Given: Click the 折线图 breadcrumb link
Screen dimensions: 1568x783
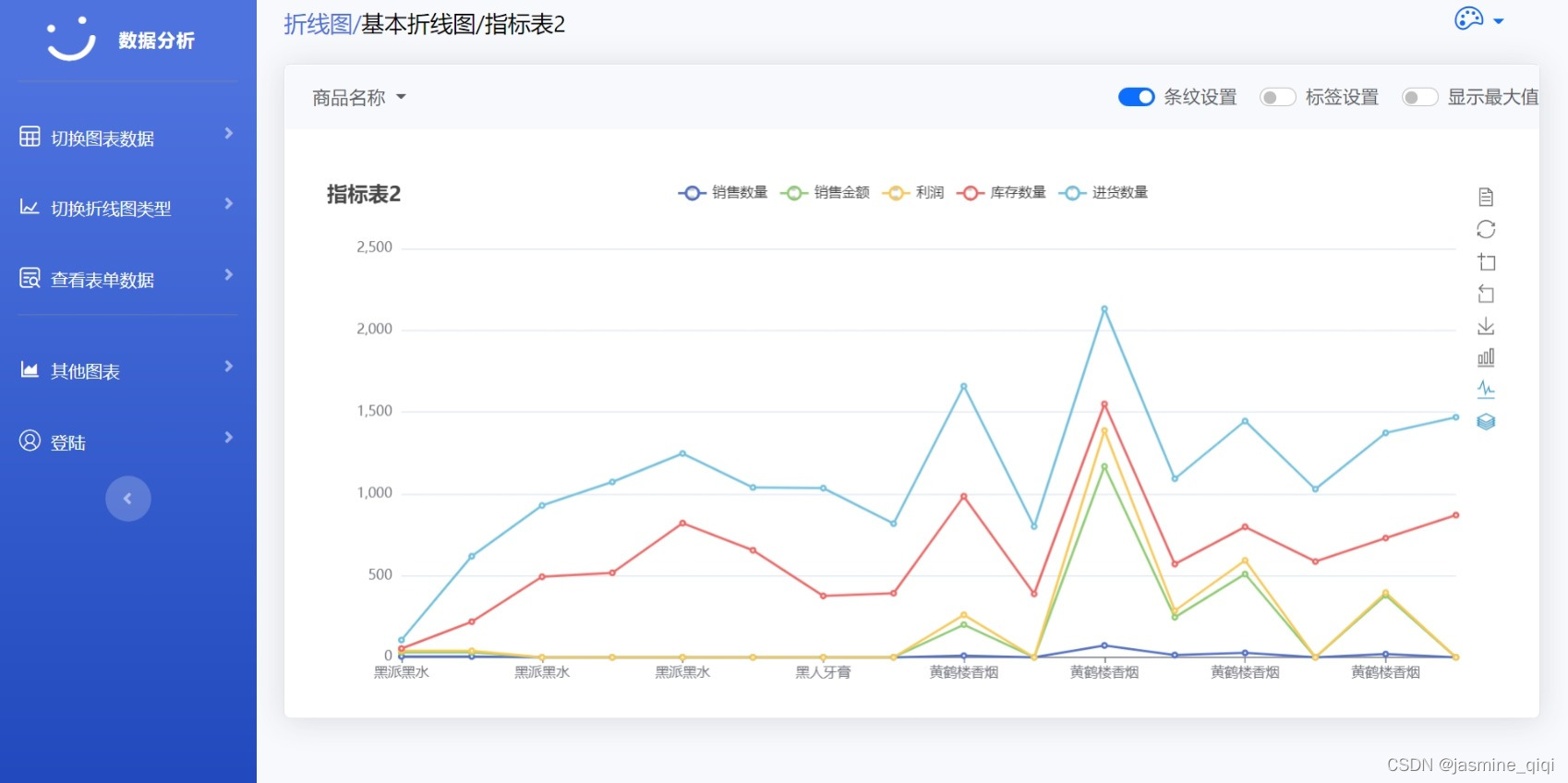Looking at the screenshot, I should (x=318, y=24).
